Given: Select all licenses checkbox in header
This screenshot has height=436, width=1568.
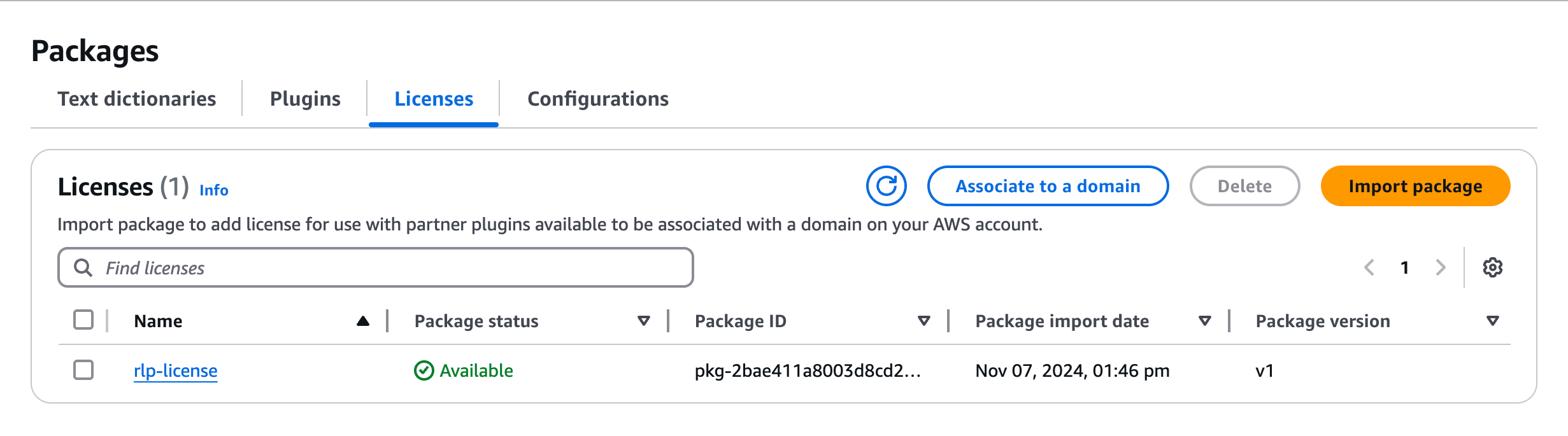Looking at the screenshot, I should (x=83, y=320).
